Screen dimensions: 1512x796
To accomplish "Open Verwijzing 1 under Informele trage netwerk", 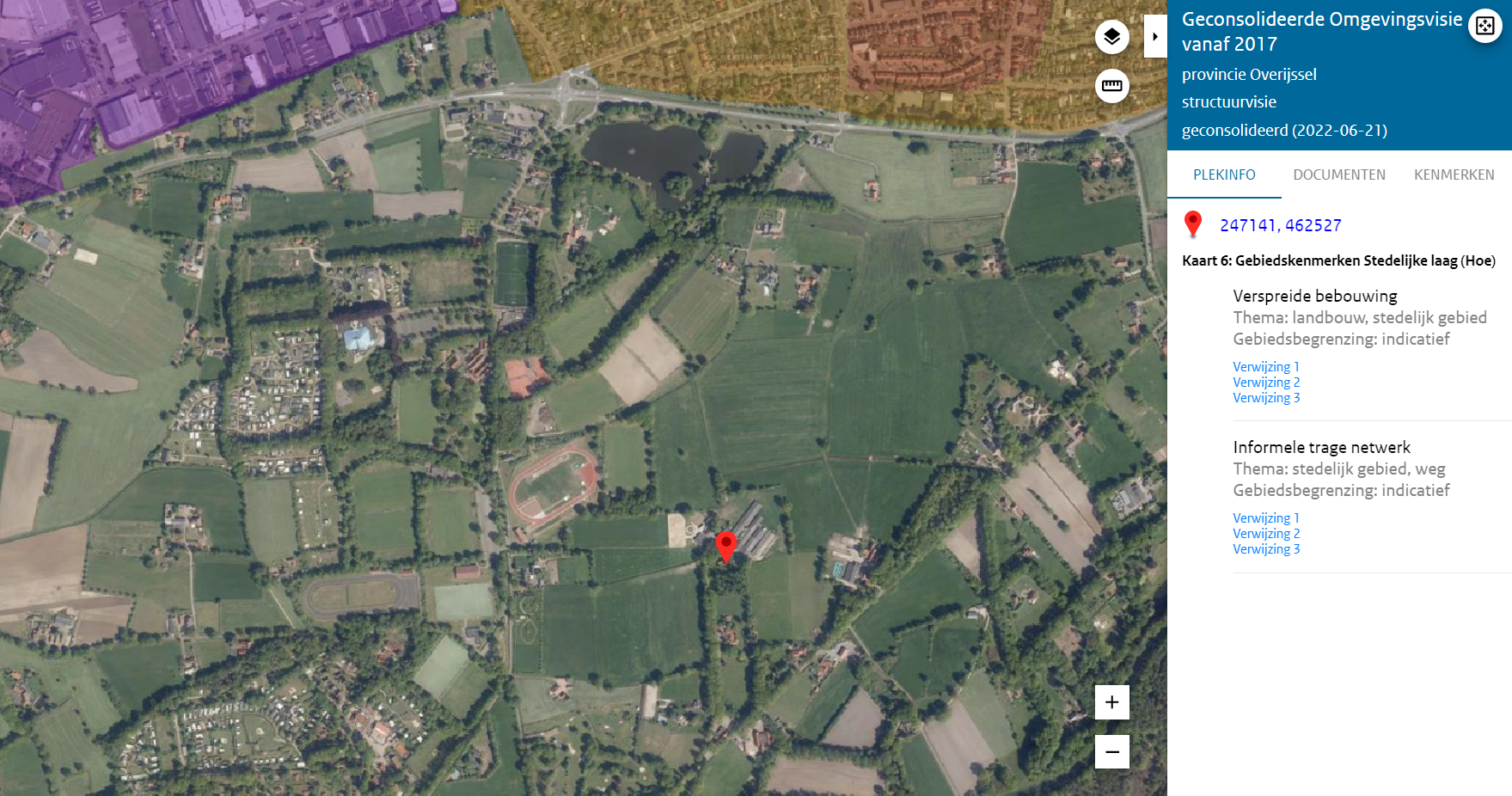I will coord(1265,518).
